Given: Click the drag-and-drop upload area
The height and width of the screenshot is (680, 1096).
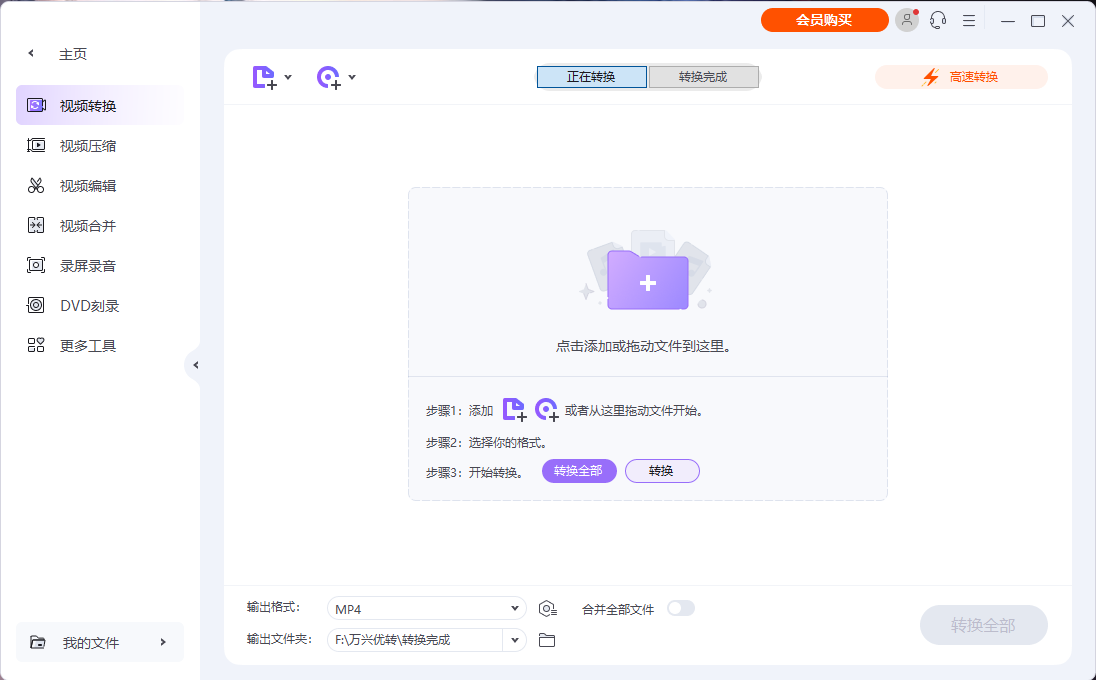Looking at the screenshot, I should 648,281.
